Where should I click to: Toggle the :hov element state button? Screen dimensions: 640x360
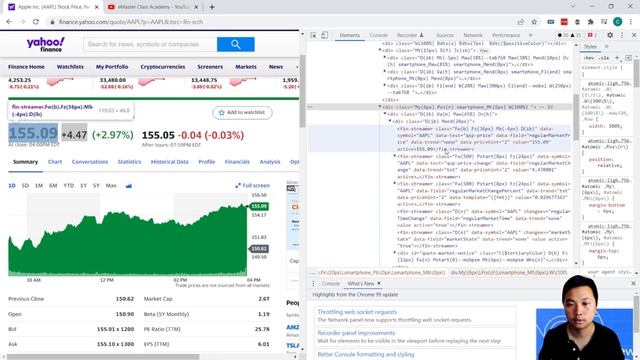pos(589,58)
